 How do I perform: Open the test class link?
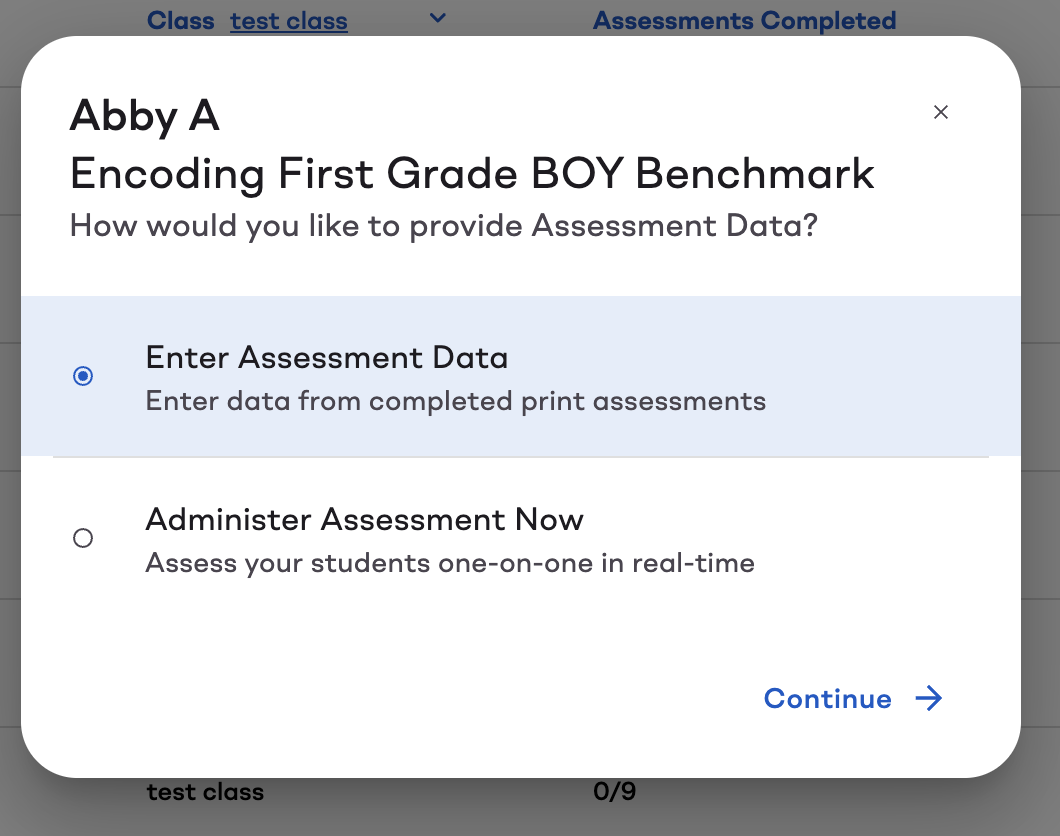[288, 20]
